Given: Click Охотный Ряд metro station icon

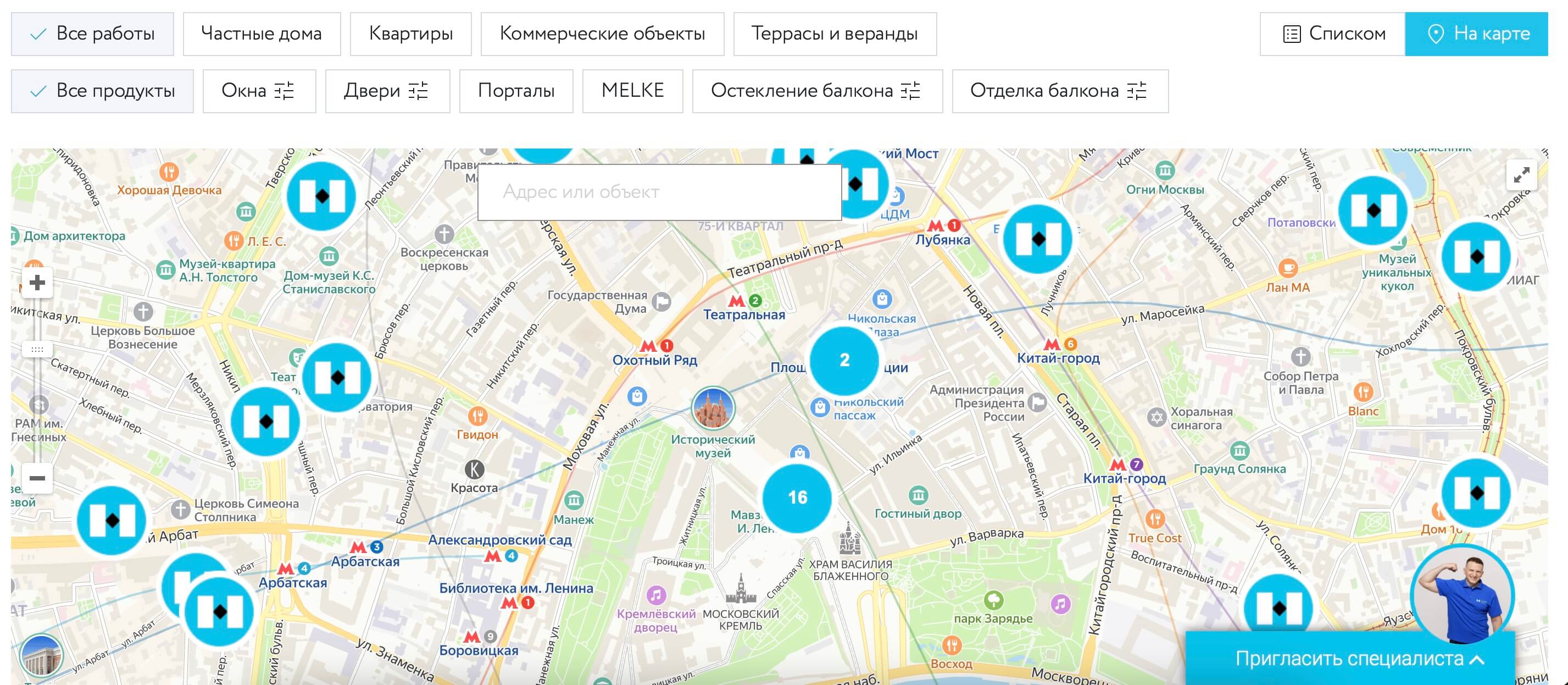Looking at the screenshot, I should (649, 346).
